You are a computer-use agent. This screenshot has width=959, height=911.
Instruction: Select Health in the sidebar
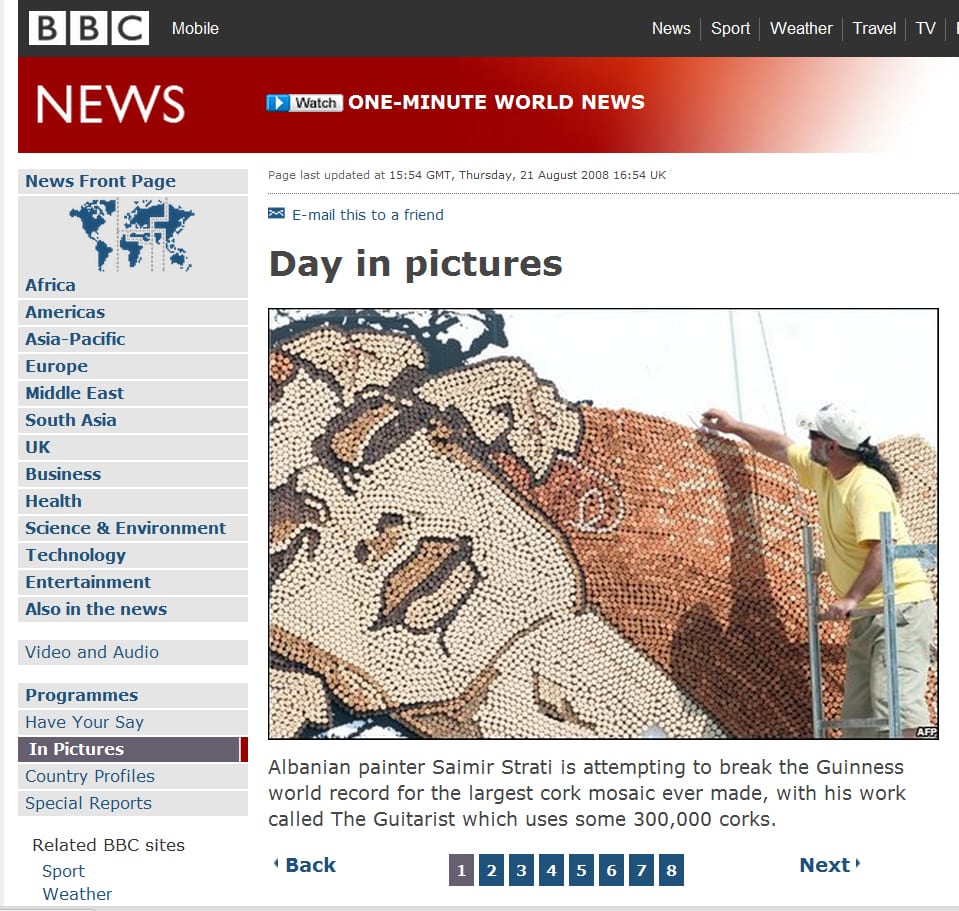coord(133,501)
